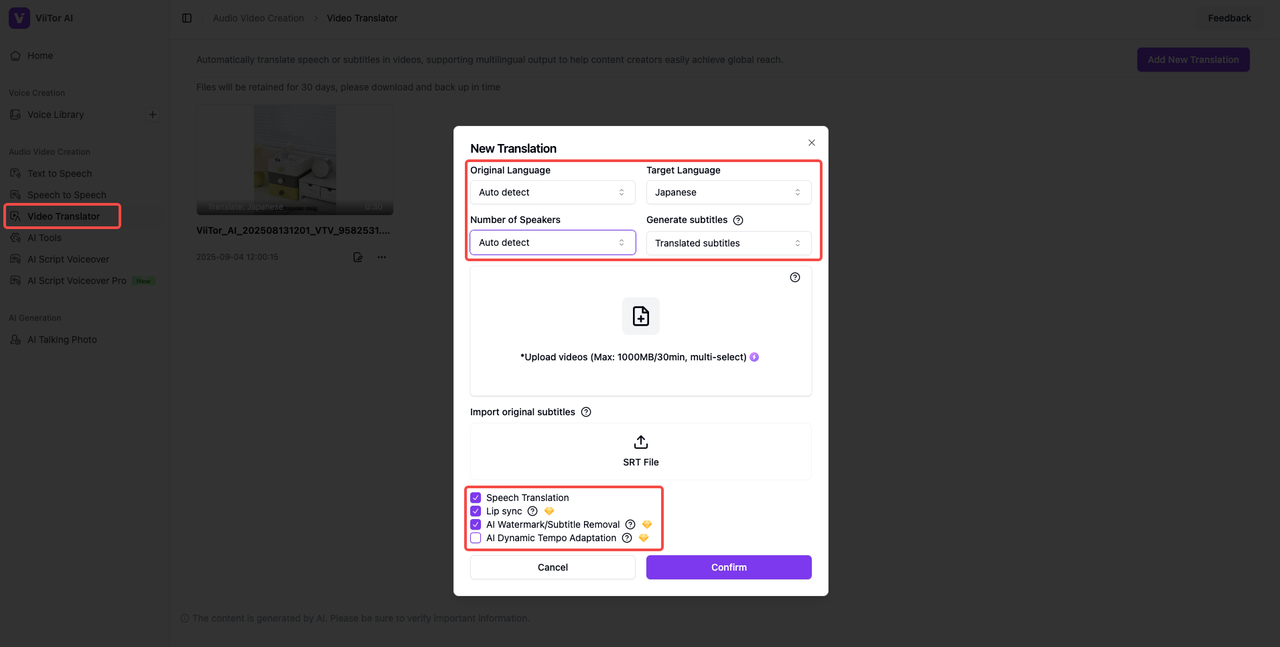Click help icon beside Import original subtitles
Viewport: 1280px width, 647px height.
[586, 412]
